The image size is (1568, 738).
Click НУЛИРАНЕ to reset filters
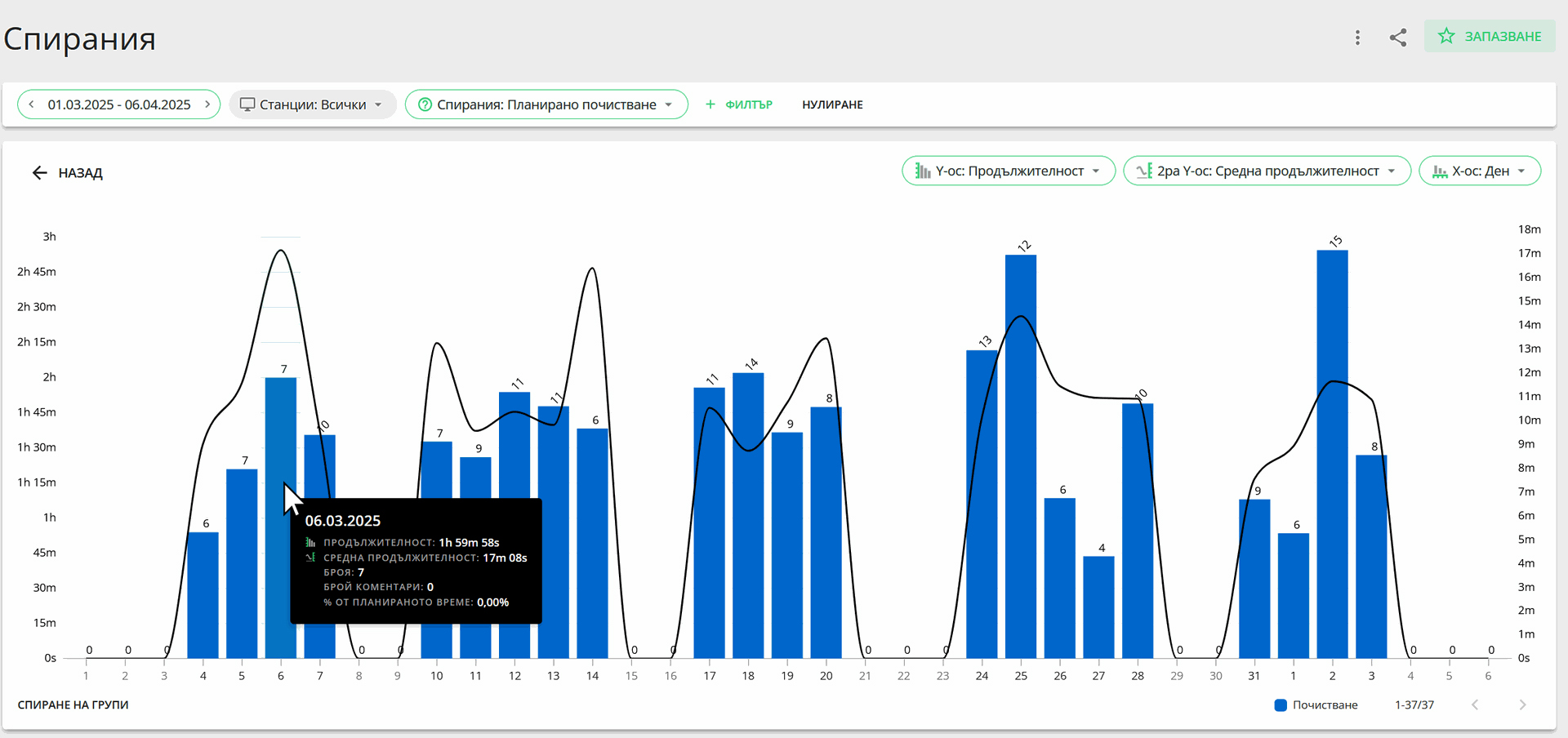(x=832, y=104)
